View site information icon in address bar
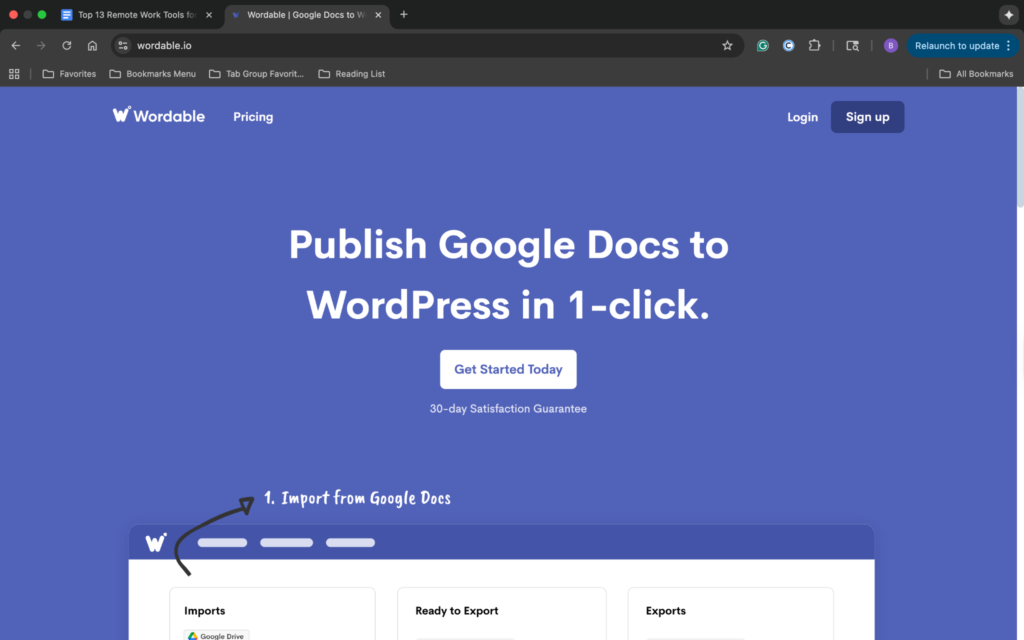Viewport: 1024px width, 640px height. 123,46
